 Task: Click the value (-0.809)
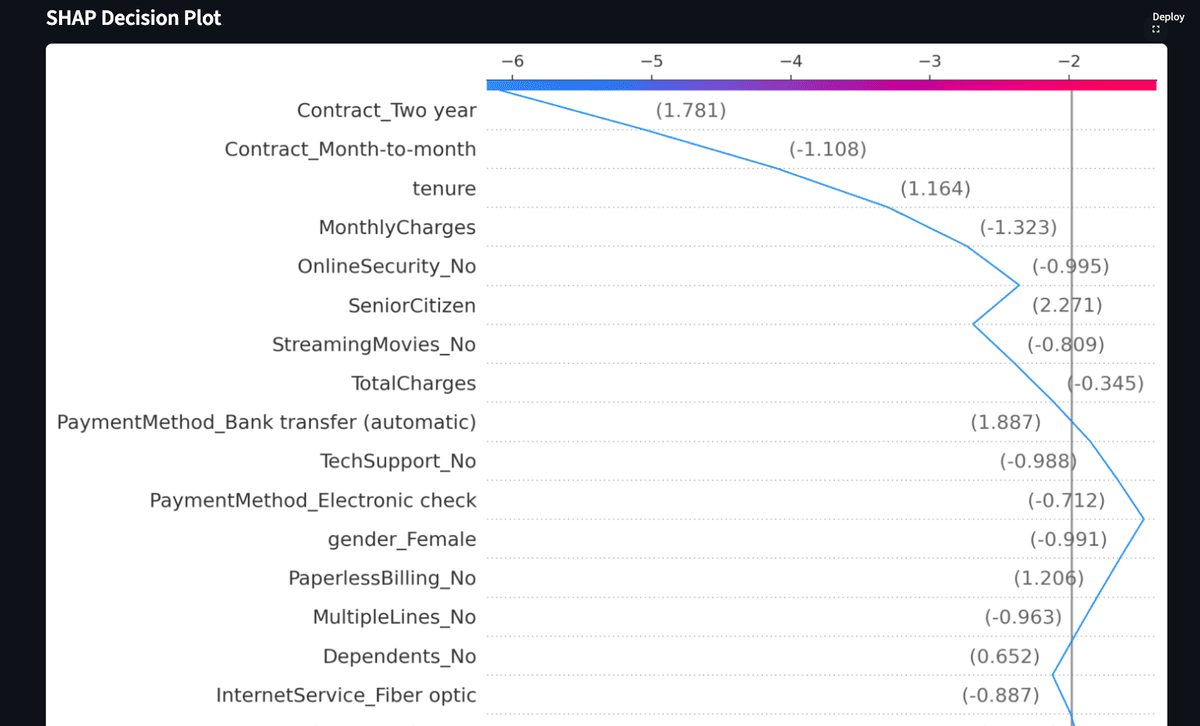point(1066,344)
